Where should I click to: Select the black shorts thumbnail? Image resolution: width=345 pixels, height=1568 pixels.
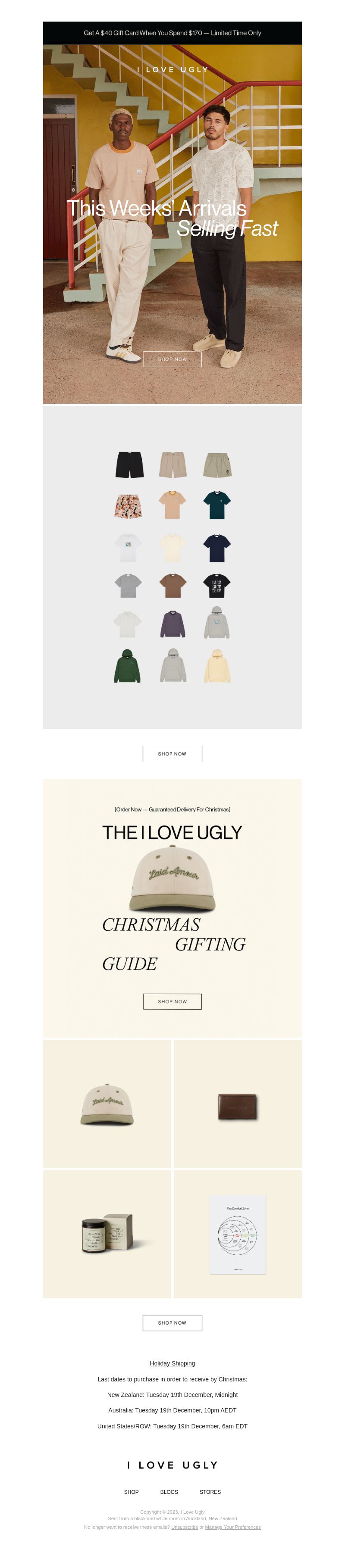[129, 465]
